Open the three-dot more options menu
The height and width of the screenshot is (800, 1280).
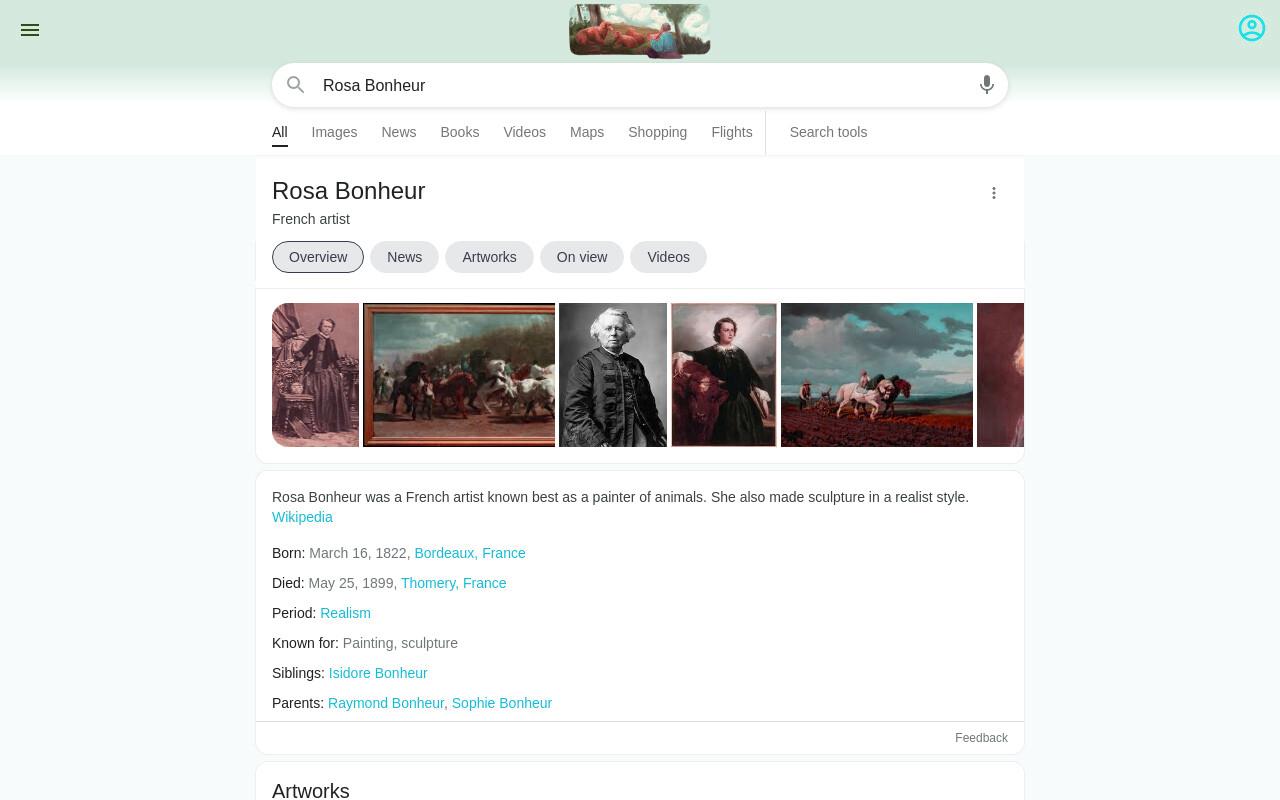(994, 193)
